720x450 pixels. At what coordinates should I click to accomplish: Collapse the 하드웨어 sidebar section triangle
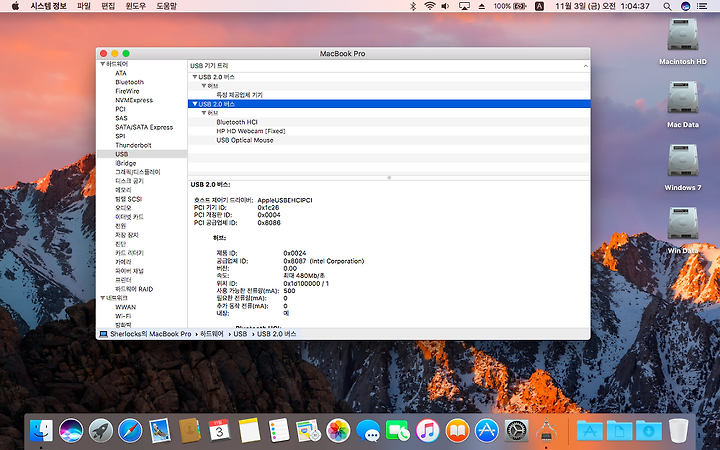(x=102, y=64)
